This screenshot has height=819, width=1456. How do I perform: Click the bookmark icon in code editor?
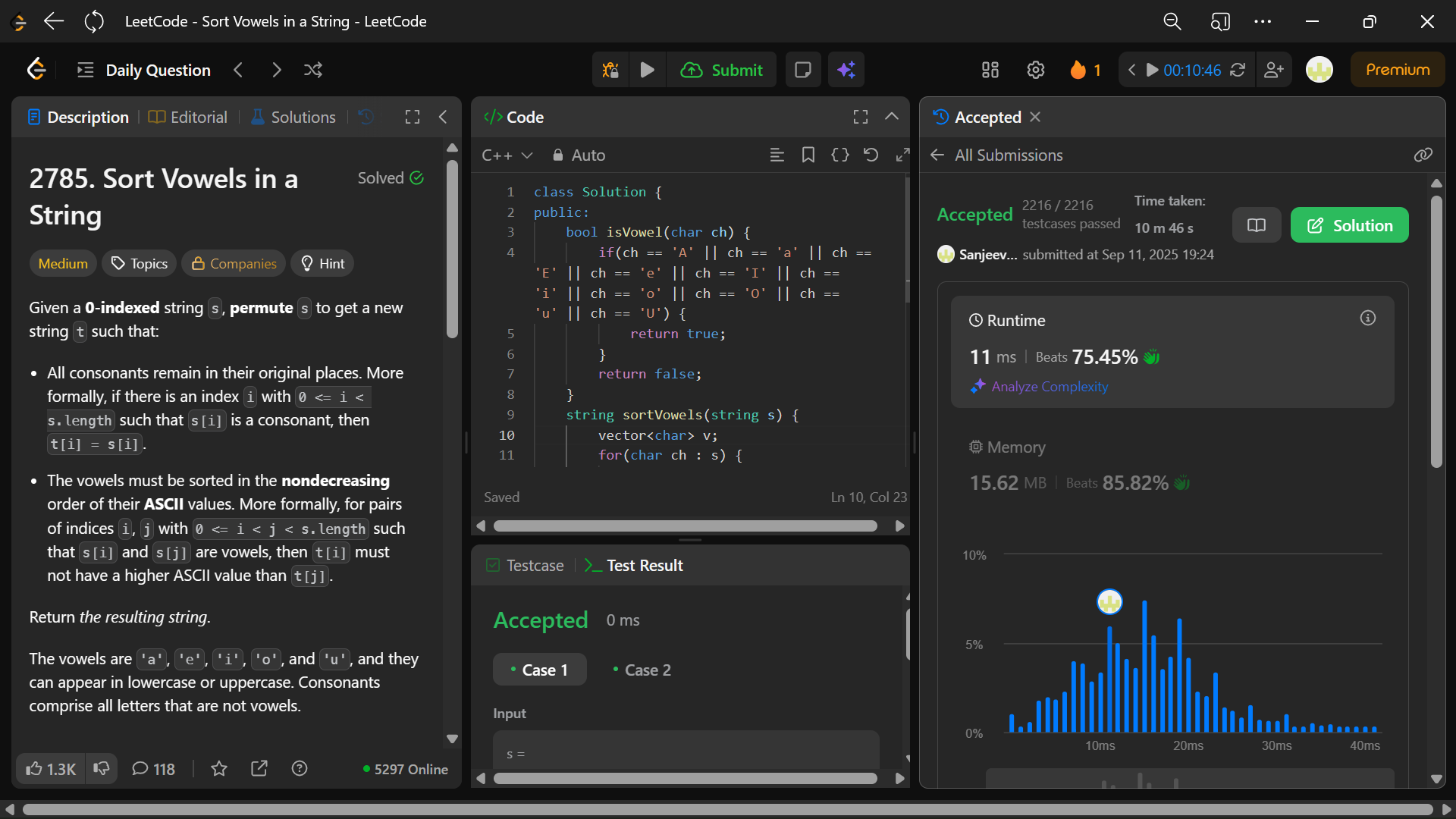coord(808,155)
